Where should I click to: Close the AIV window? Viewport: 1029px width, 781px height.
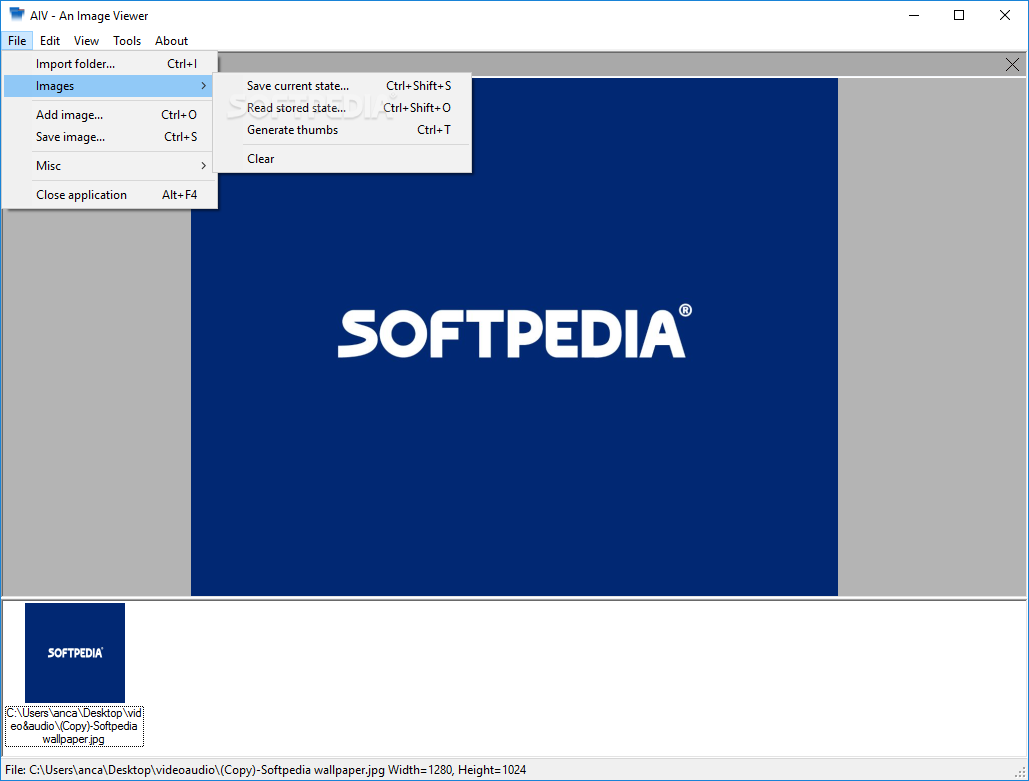coord(1005,15)
